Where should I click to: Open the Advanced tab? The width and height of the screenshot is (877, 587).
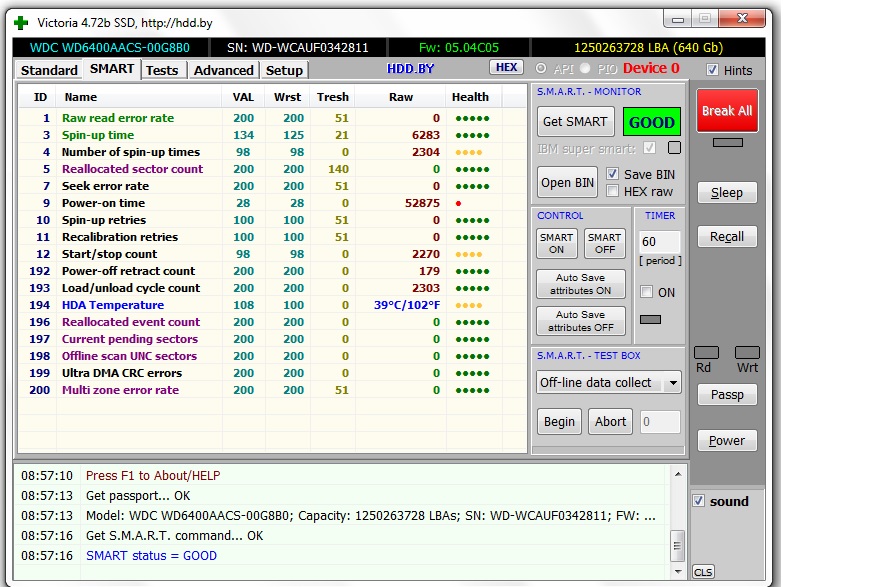224,70
